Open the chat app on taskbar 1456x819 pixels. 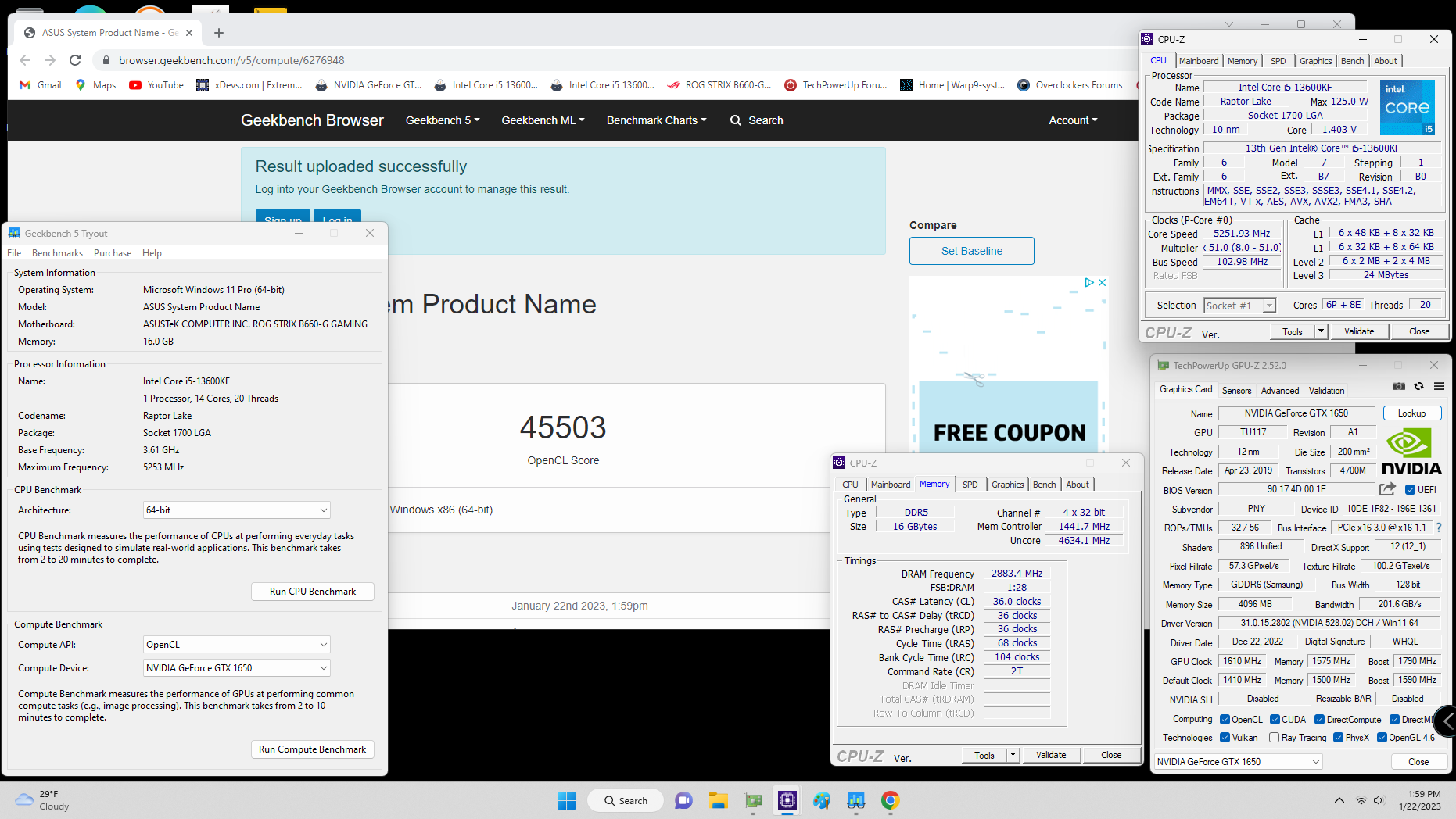(684, 800)
